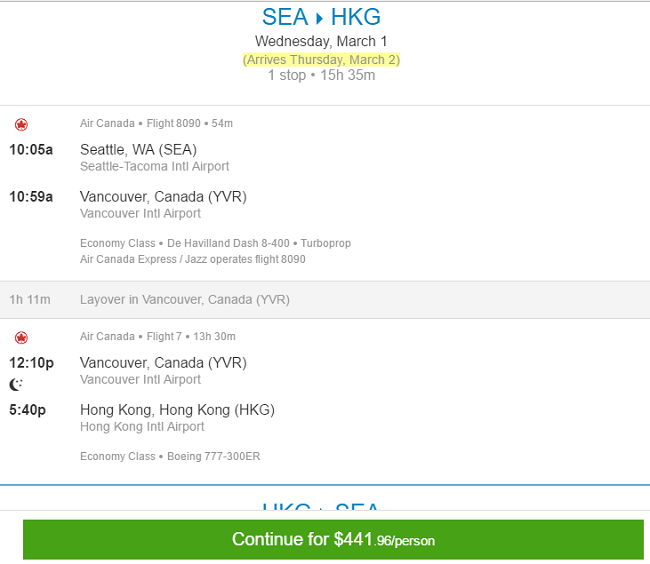The width and height of the screenshot is (650, 564).
Task: Click the Wednesday, March 1 departure date
Action: coord(321,41)
